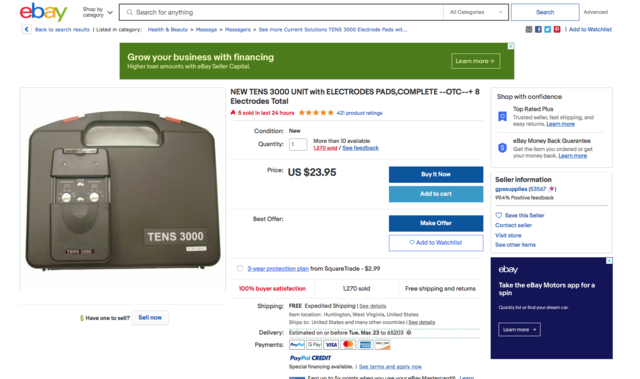Share listing on Pinterest
640x379 pixels.
click(x=557, y=29)
